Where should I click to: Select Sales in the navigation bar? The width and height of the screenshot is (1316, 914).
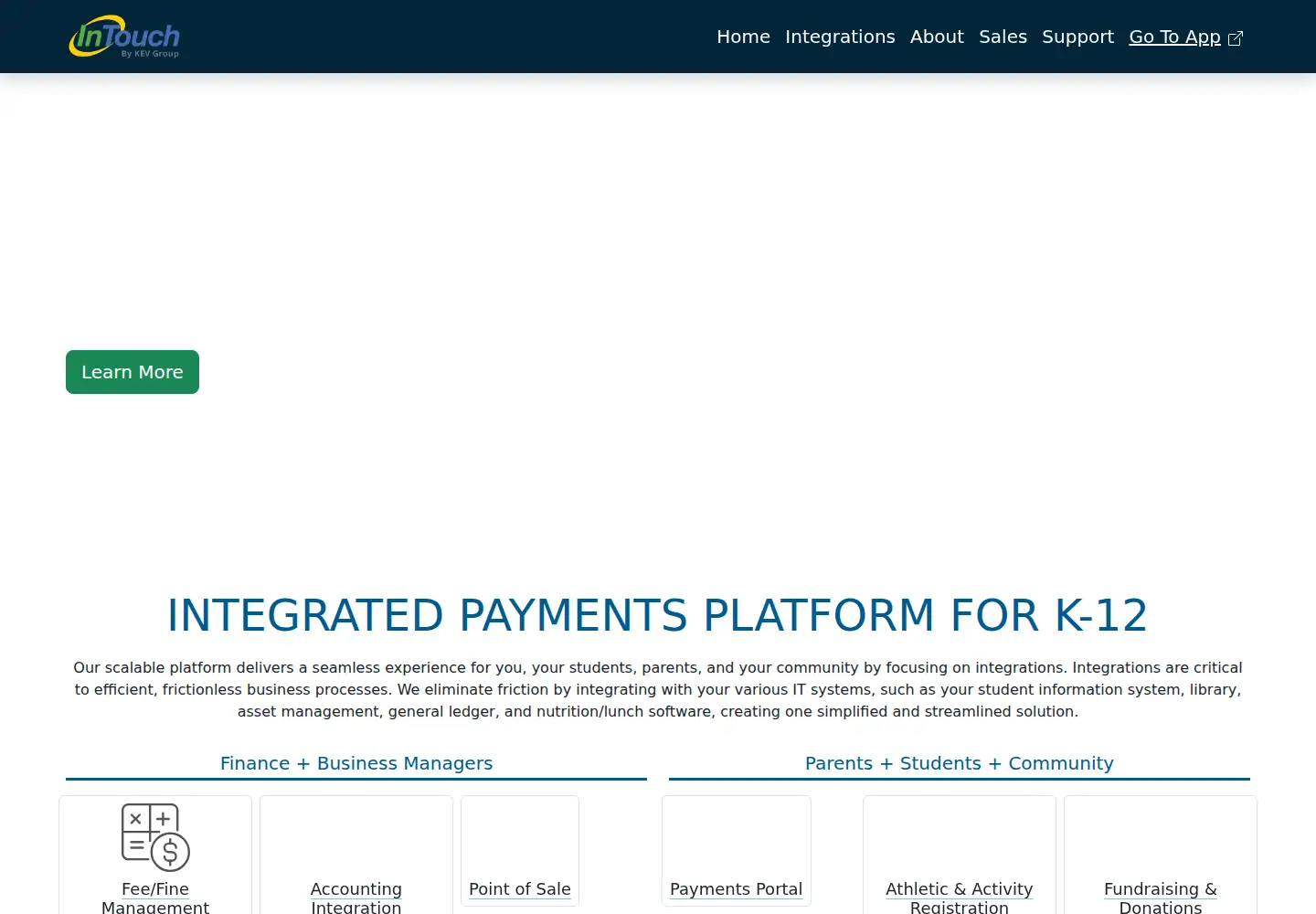coord(1003,37)
